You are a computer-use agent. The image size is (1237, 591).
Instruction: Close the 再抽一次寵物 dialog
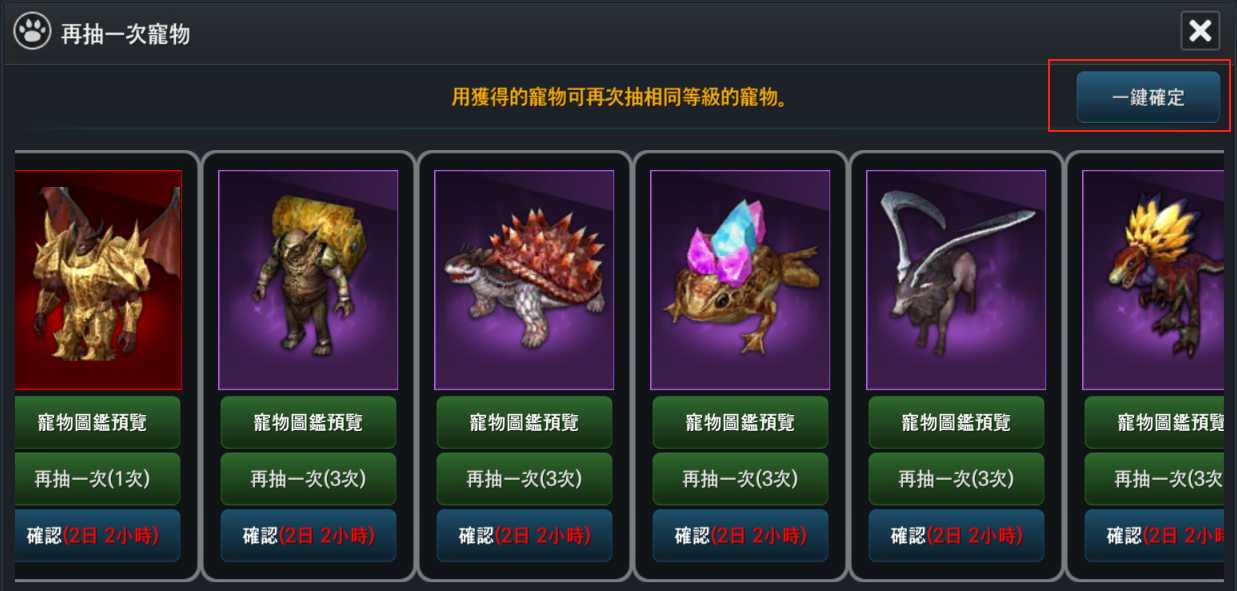[1200, 31]
